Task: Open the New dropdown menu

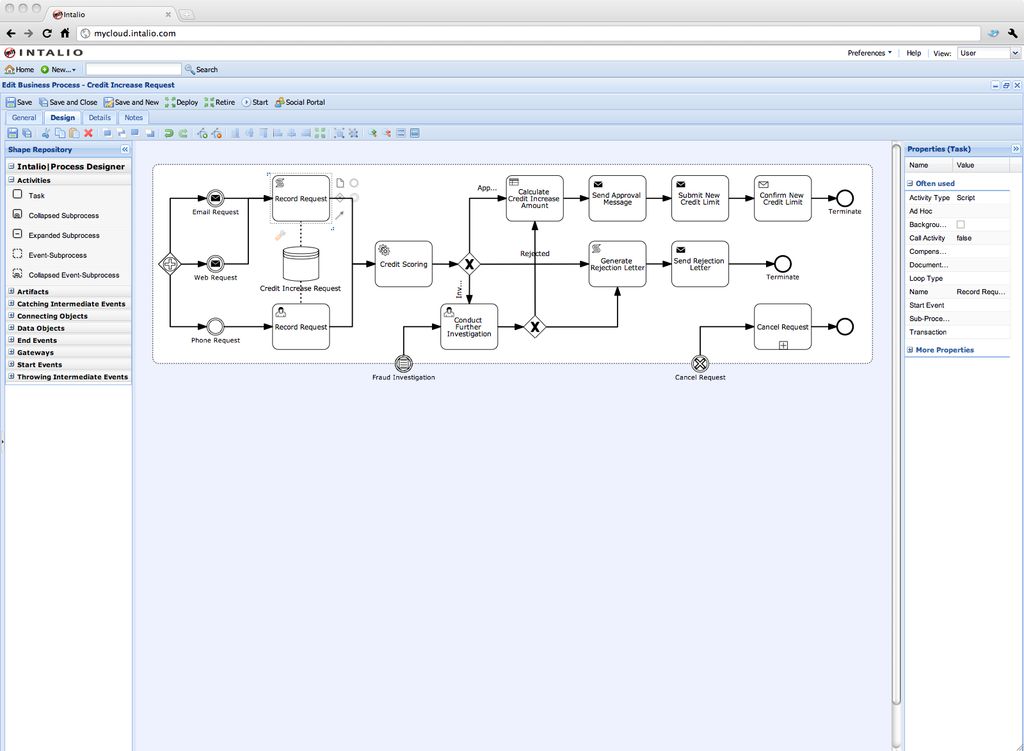Action: (x=58, y=69)
